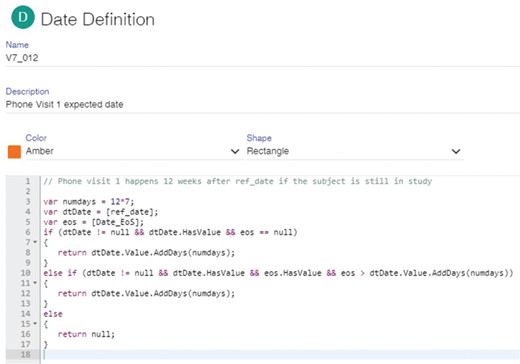Click the var numdays line in editor
The height and width of the screenshot is (364, 520).
[x=89, y=202]
